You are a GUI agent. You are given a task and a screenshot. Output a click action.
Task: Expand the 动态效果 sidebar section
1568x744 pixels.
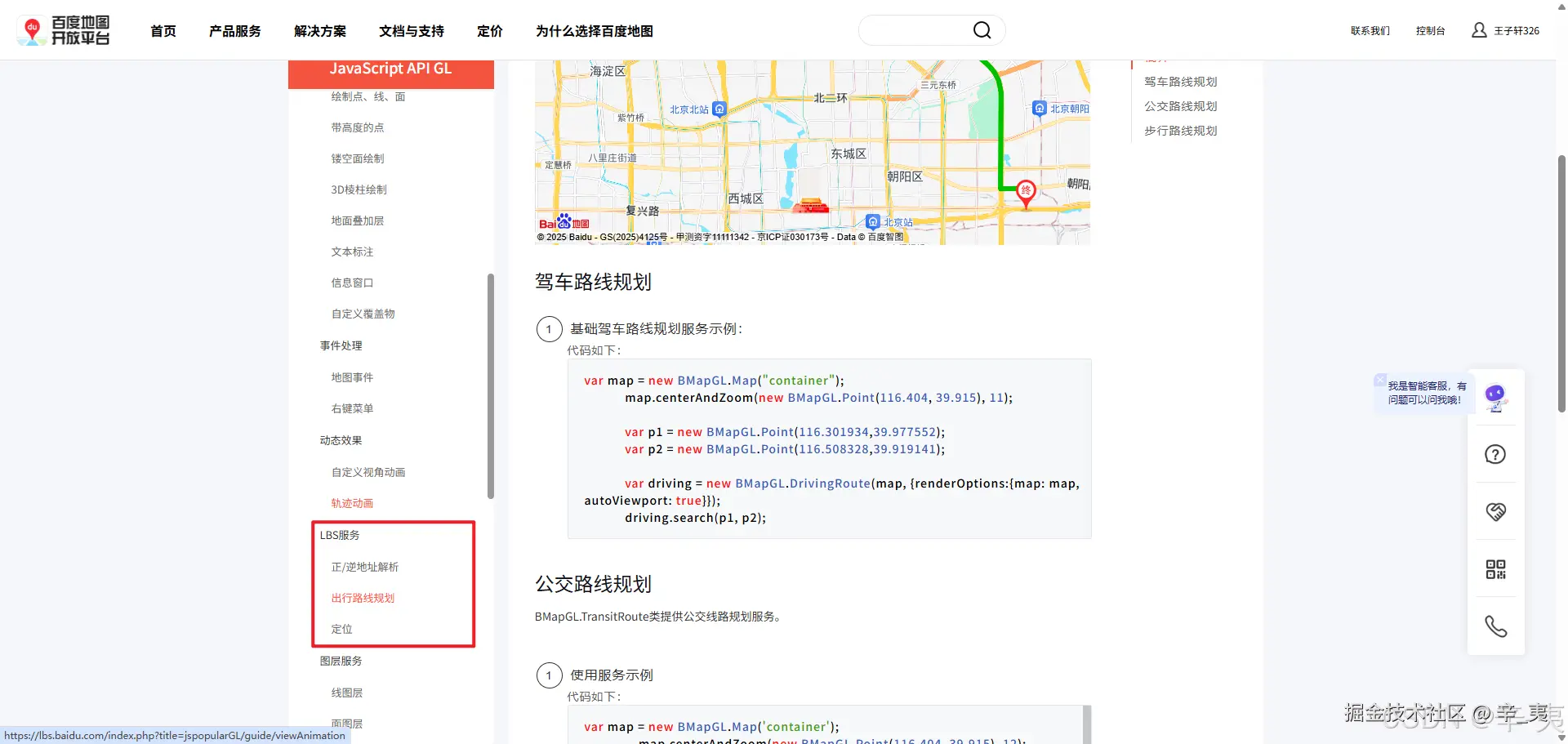click(340, 439)
